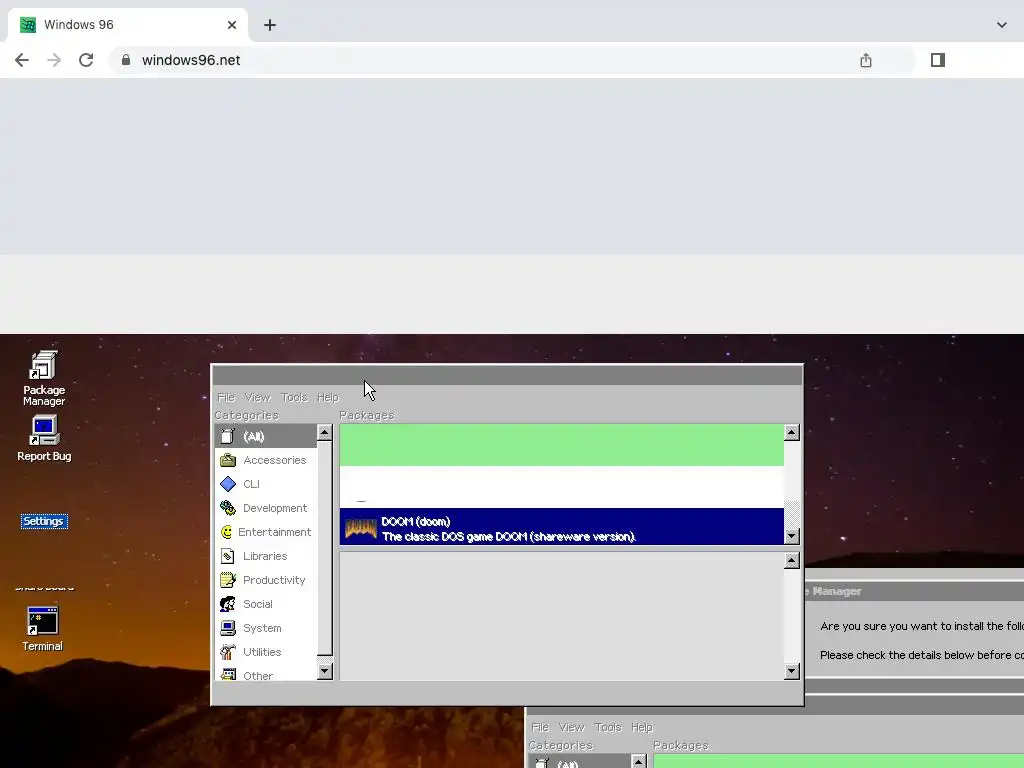Click the blue diamond CLI icon
Viewport: 1024px width, 768px height.
(228, 484)
